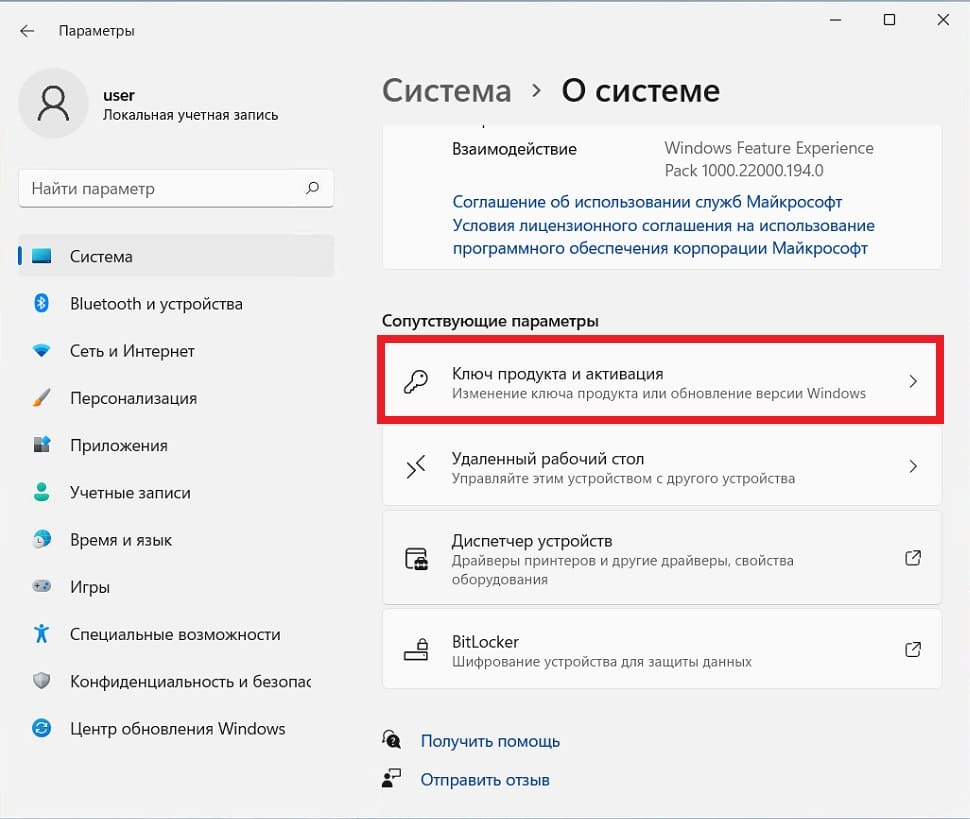
Task: Click the back arrow in the title bar
Action: pos(27,31)
